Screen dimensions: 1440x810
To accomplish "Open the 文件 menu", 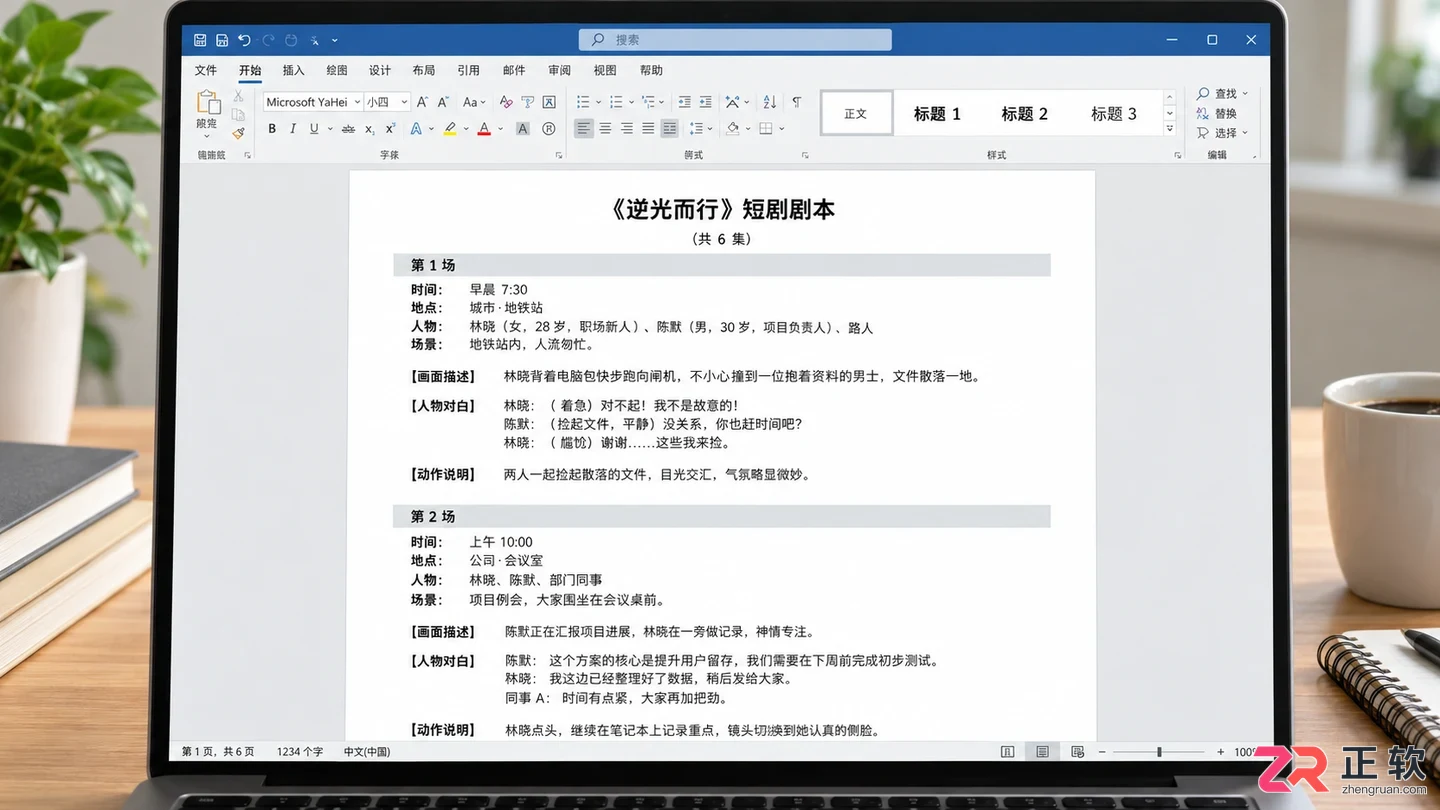I will click(x=206, y=70).
